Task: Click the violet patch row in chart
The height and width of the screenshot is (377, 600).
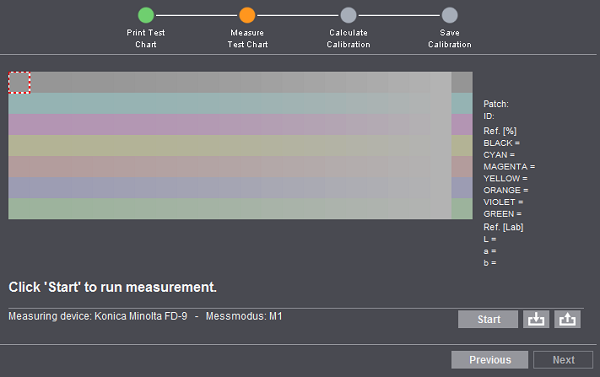Action: pyautogui.click(x=240, y=188)
